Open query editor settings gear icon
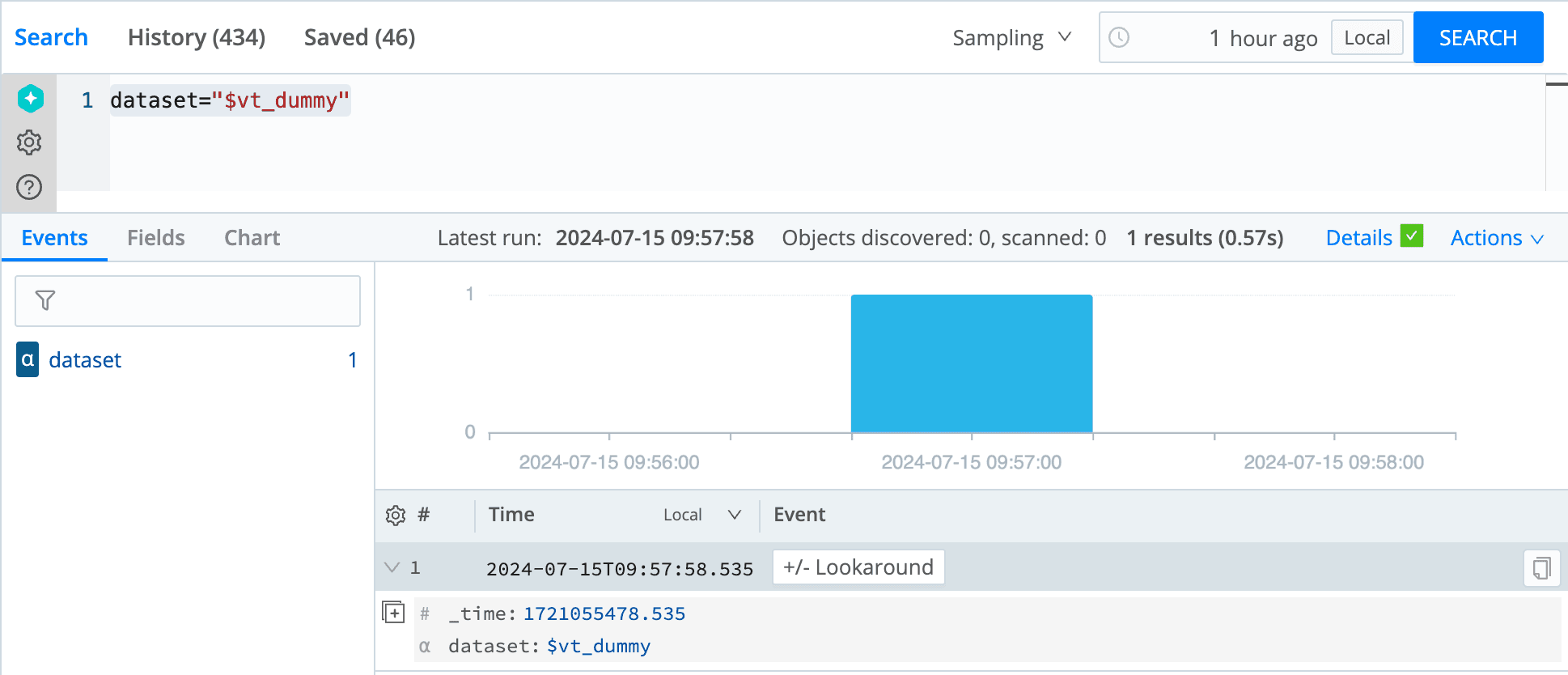 29,142
